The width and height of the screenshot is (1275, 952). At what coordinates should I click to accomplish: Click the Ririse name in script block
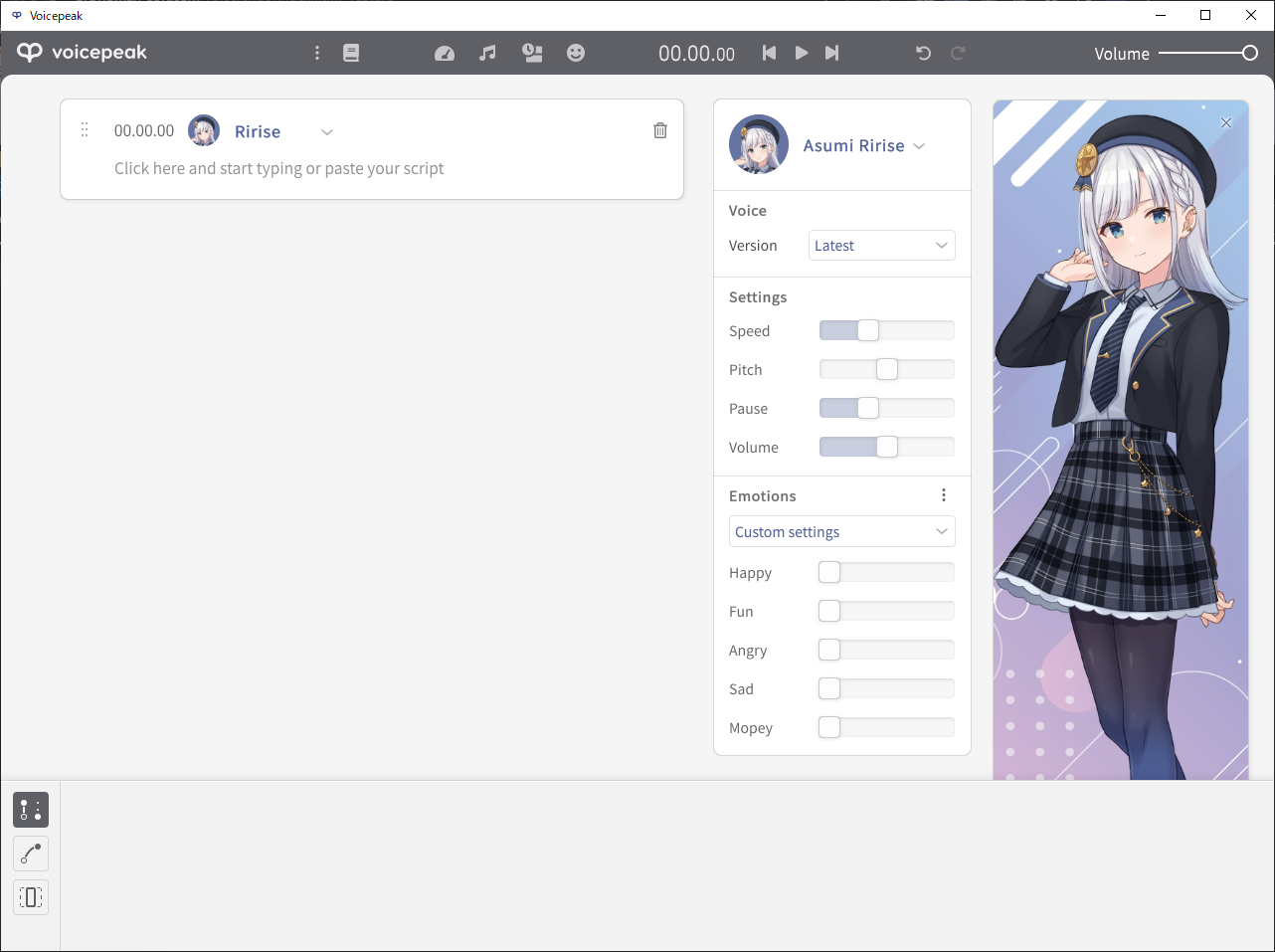click(258, 131)
